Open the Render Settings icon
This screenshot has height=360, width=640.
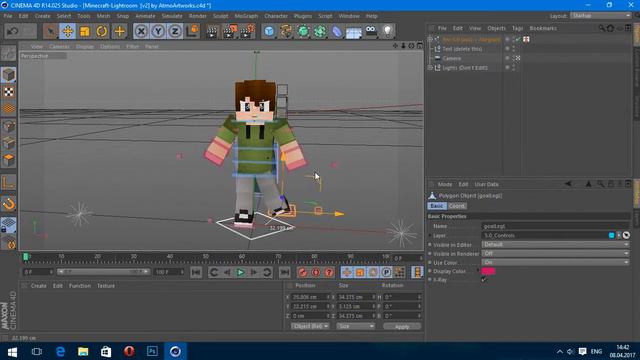247,31
